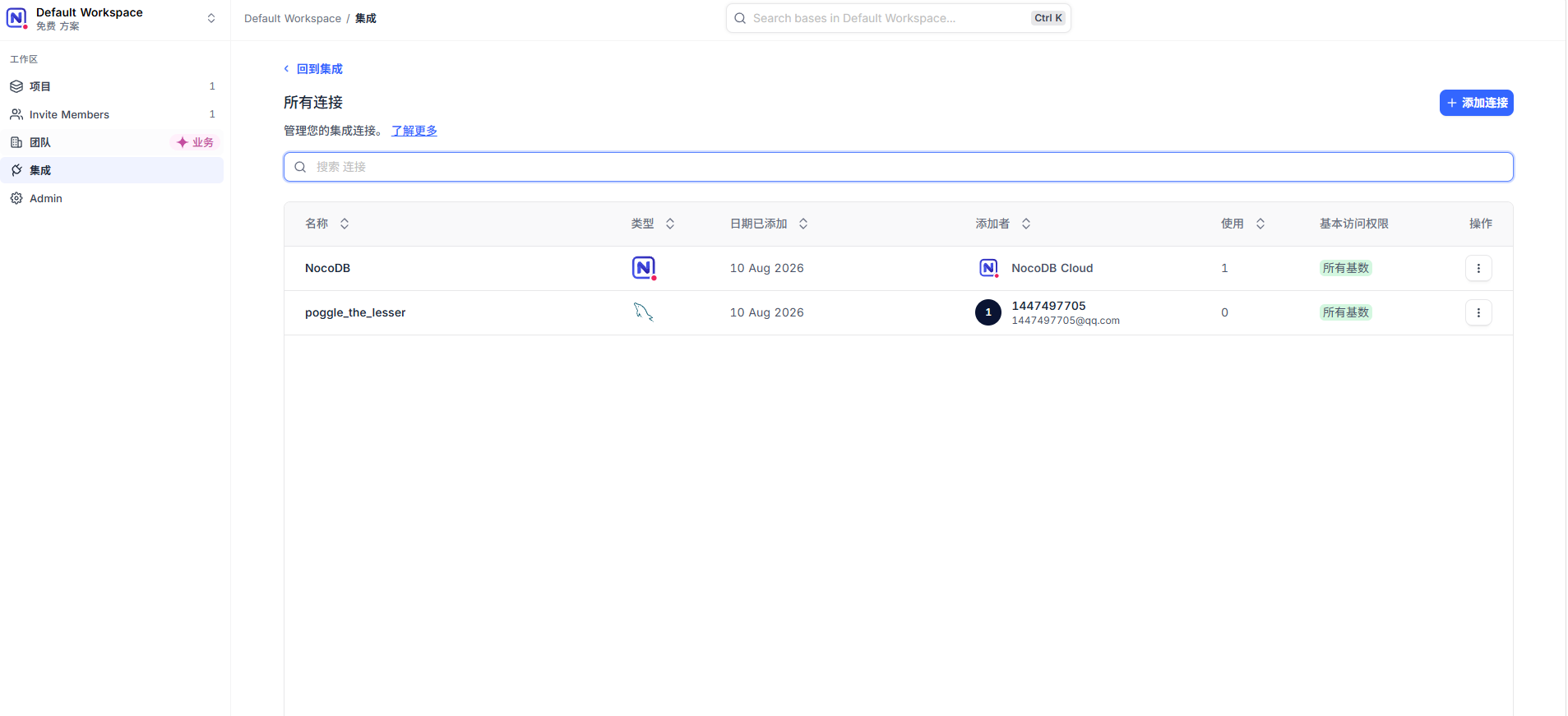The height and width of the screenshot is (716, 1568).
Task: Click the 免费 方案 plan label
Action: (x=58, y=26)
